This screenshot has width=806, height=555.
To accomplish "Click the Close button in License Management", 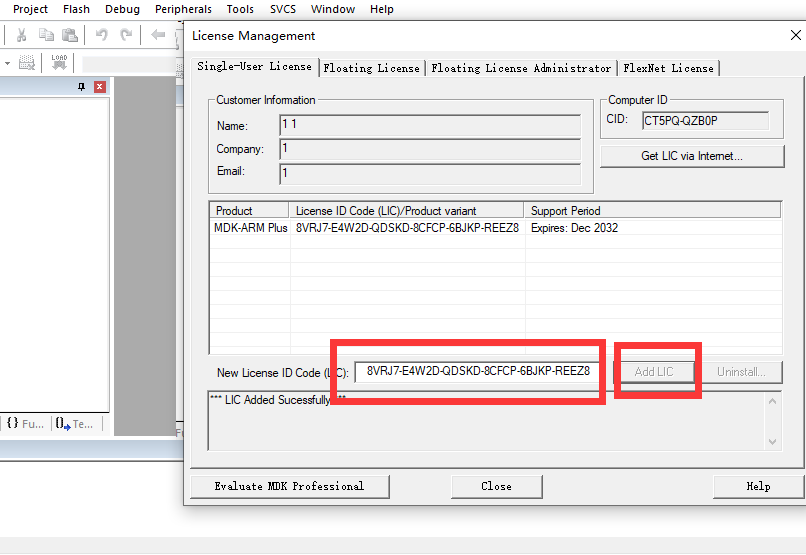I will (x=497, y=486).
